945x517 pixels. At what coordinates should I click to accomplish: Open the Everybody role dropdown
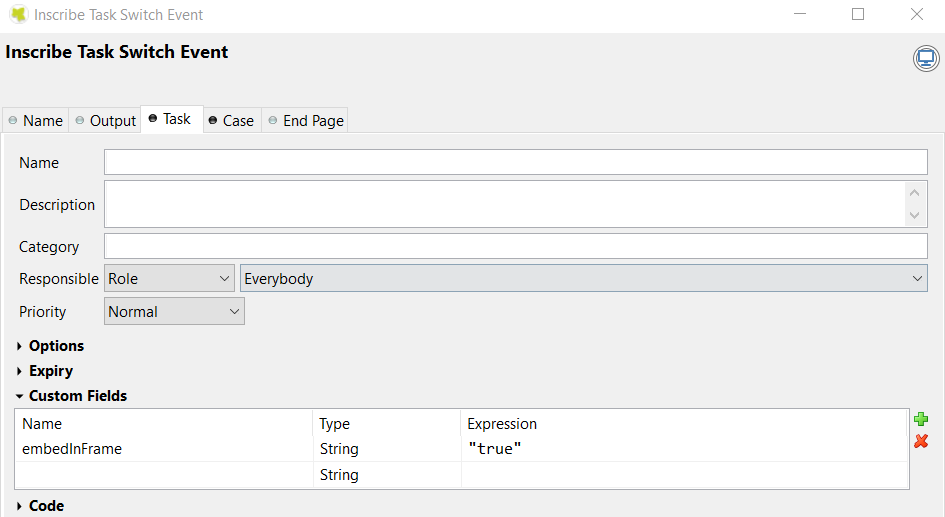click(584, 279)
